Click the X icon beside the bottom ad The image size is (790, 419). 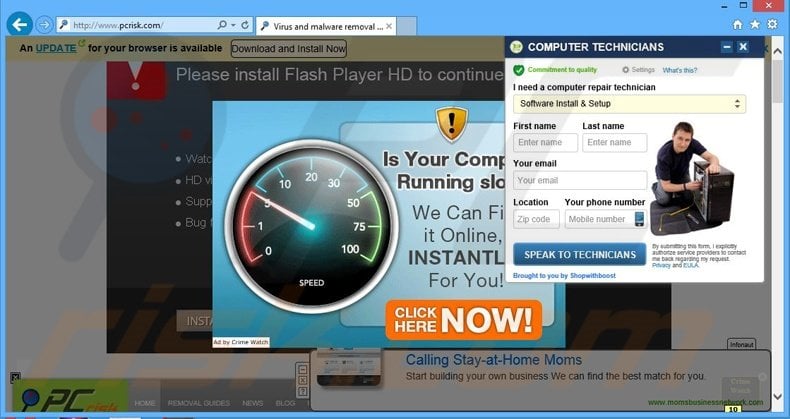pyautogui.click(x=303, y=381)
